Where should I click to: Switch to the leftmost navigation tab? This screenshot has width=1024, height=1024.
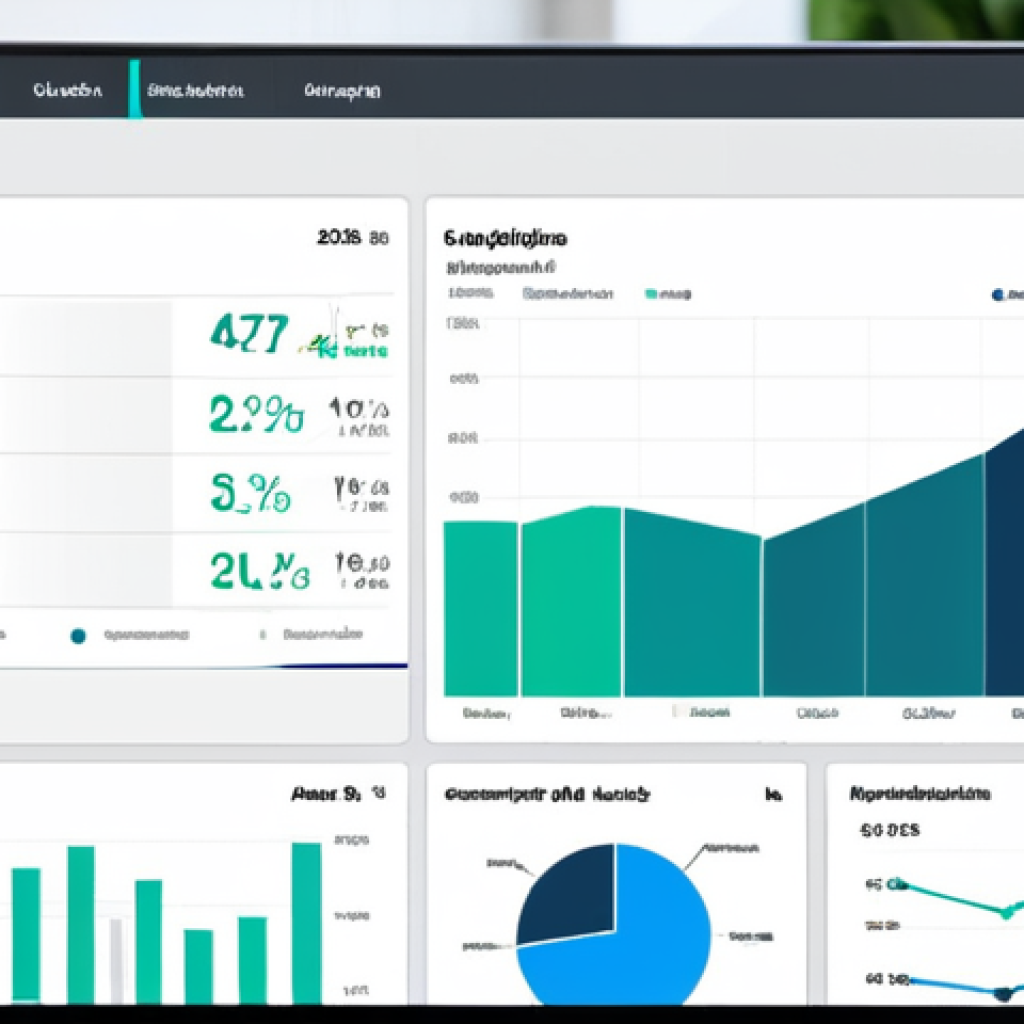(67, 89)
